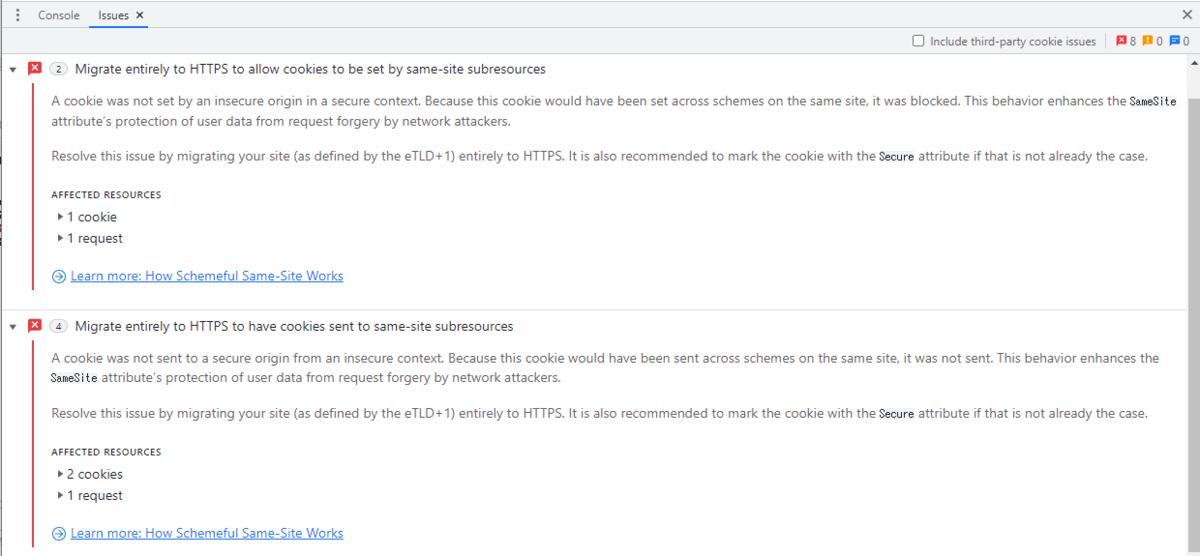Click the red error issues counter icon
This screenshot has height=556, width=1200.
pyautogui.click(x=1121, y=42)
